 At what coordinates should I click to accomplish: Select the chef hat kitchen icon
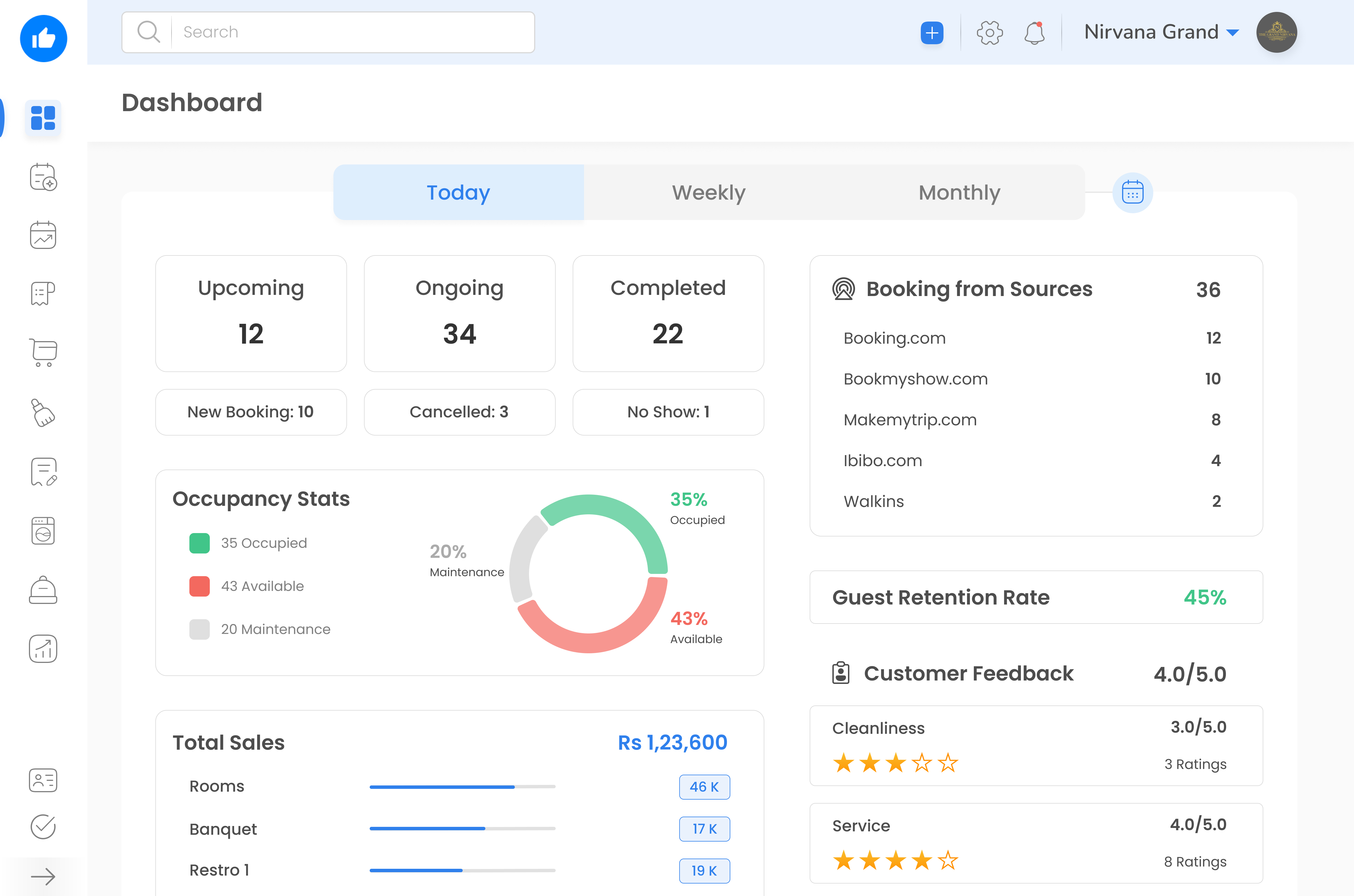pyautogui.click(x=43, y=590)
